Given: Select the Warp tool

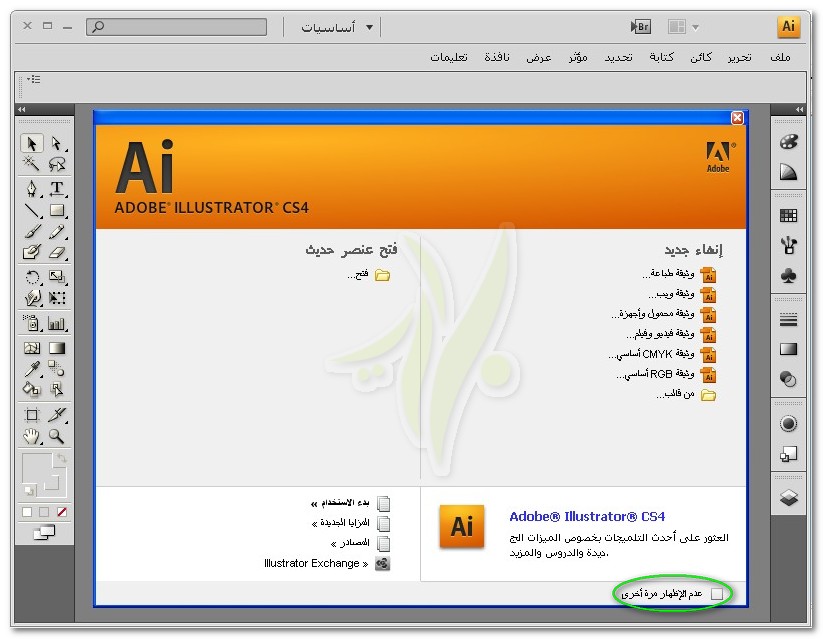Looking at the screenshot, I should (x=31, y=298).
